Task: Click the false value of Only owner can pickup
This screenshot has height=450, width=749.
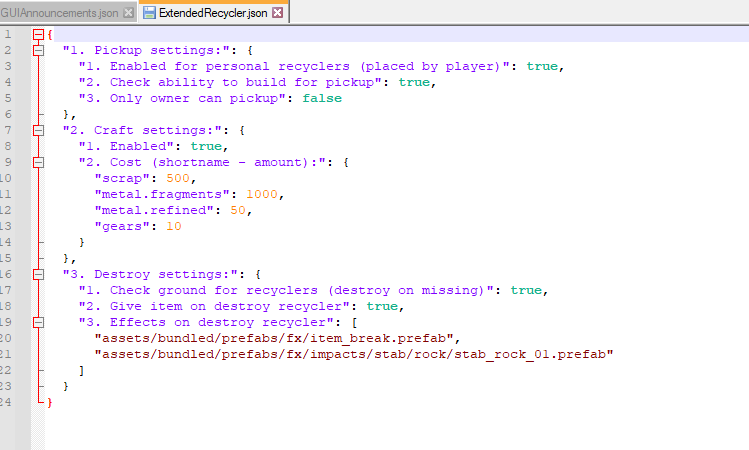Action: tap(322, 98)
